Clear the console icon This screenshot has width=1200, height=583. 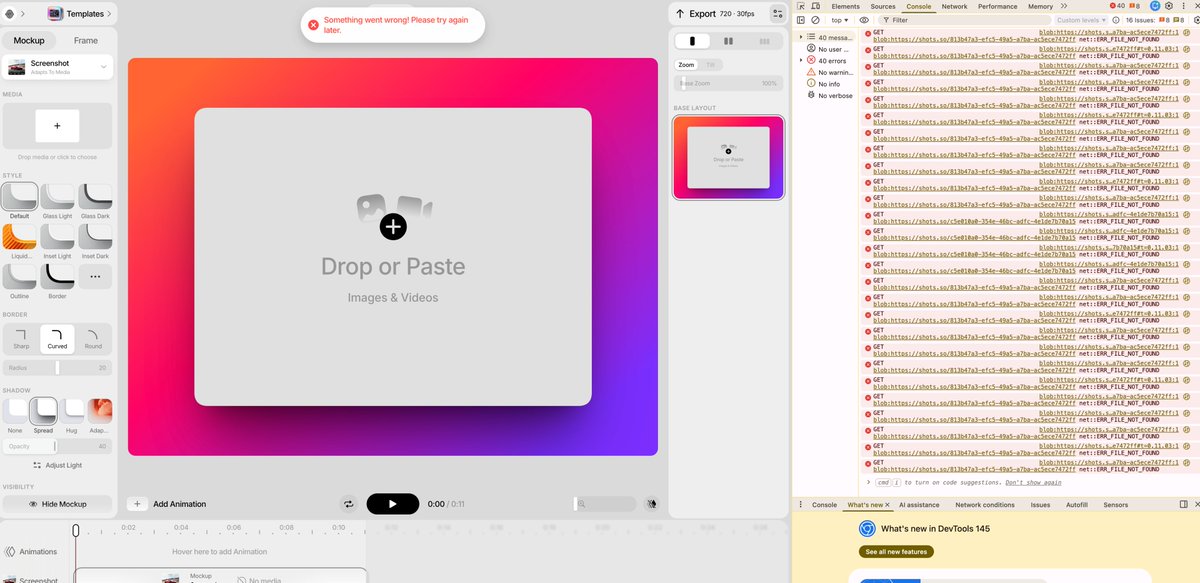point(816,19)
